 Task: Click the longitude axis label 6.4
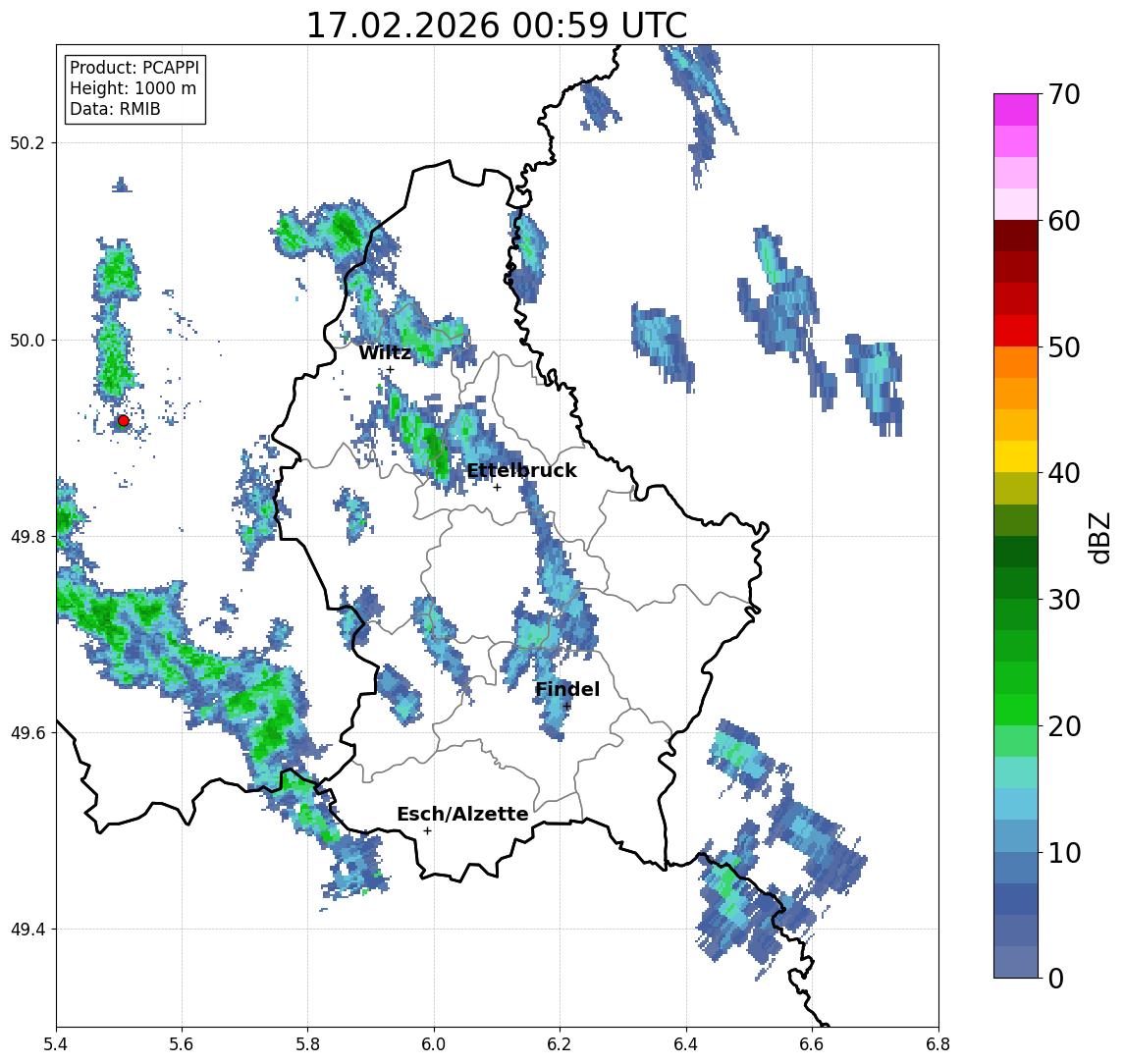click(x=686, y=1044)
